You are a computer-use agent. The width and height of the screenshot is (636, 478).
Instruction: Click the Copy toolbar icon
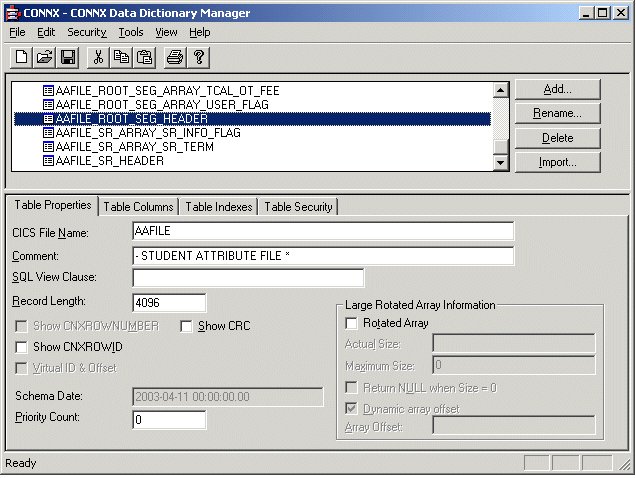click(121, 57)
